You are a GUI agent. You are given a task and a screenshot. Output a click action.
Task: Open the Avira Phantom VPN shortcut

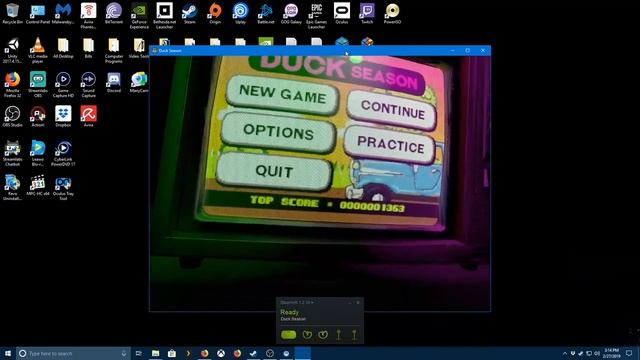[x=88, y=16]
